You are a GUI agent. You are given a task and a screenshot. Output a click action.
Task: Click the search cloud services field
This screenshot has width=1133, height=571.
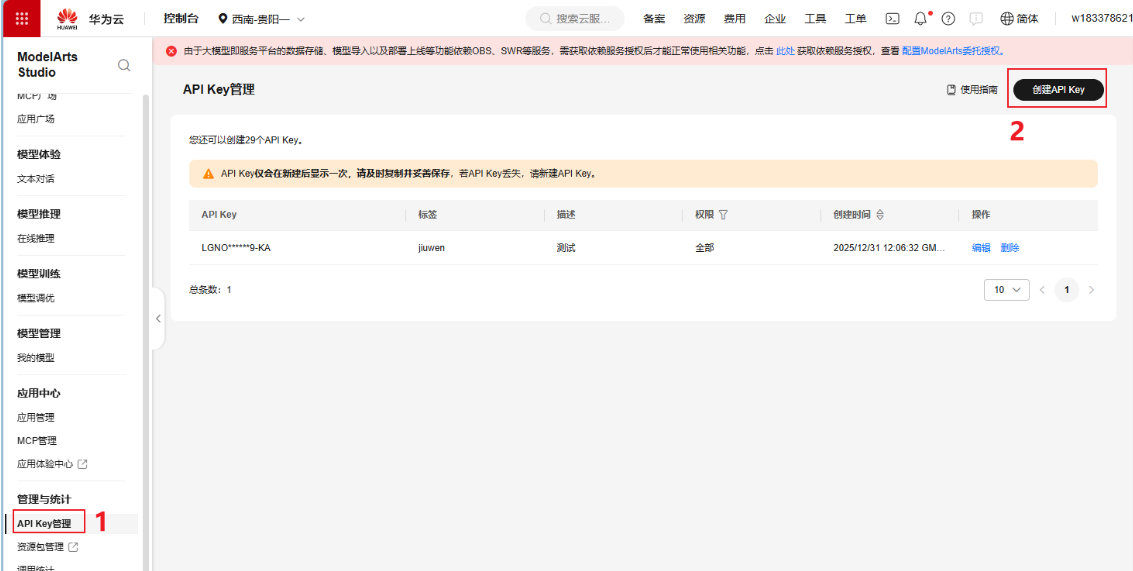(574, 19)
